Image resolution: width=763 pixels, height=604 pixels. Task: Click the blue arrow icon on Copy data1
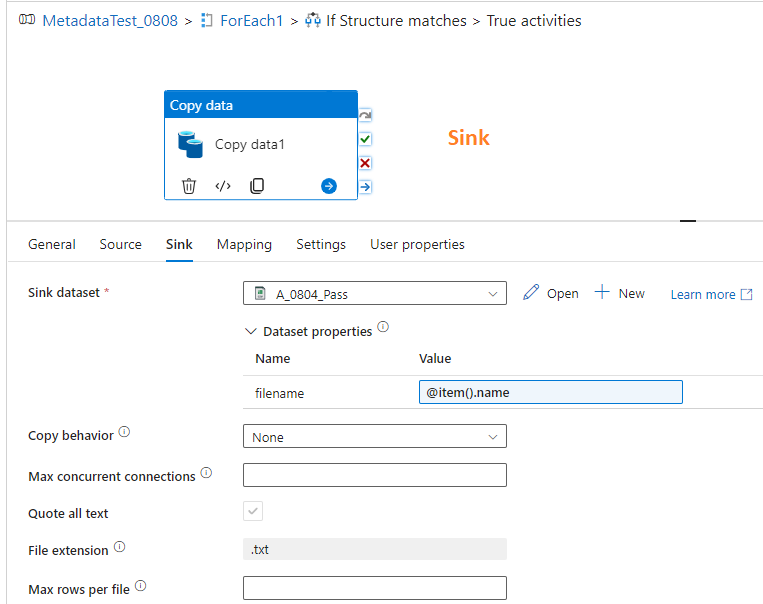click(x=329, y=186)
